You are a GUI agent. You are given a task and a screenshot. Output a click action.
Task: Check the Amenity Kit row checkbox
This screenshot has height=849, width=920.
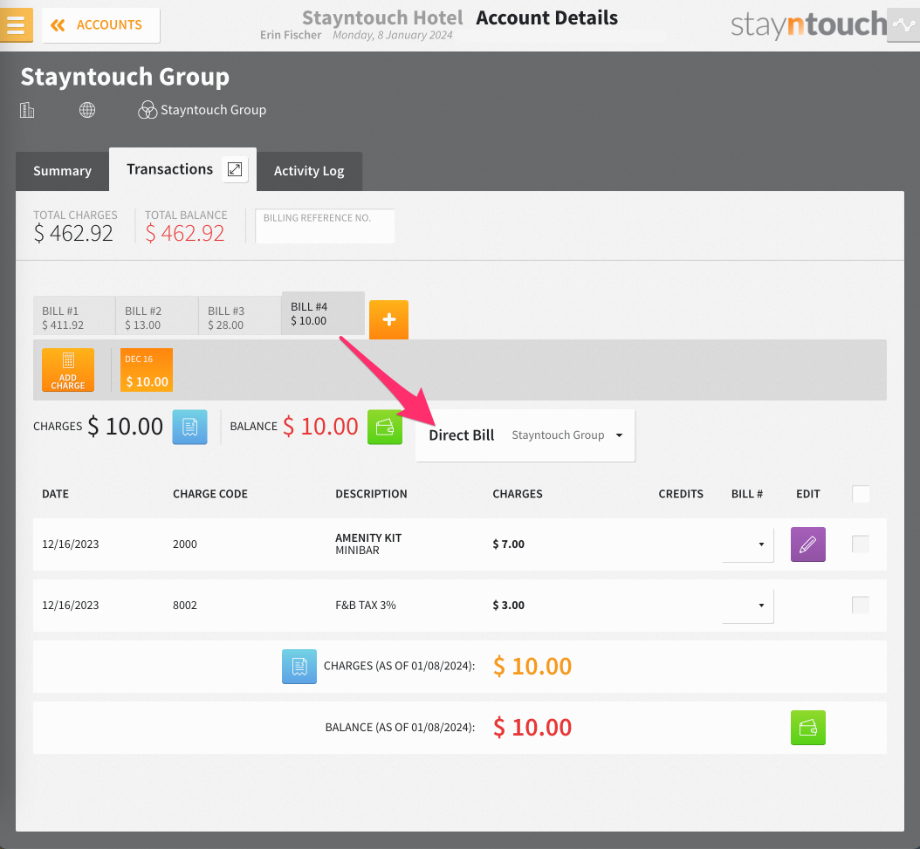click(x=861, y=544)
